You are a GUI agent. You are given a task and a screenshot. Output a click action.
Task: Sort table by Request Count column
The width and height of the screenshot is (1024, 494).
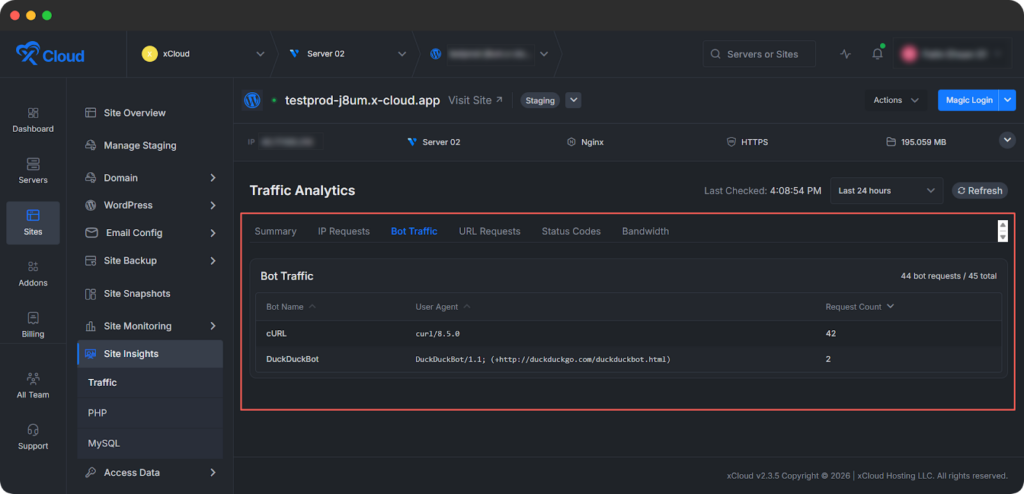(859, 307)
